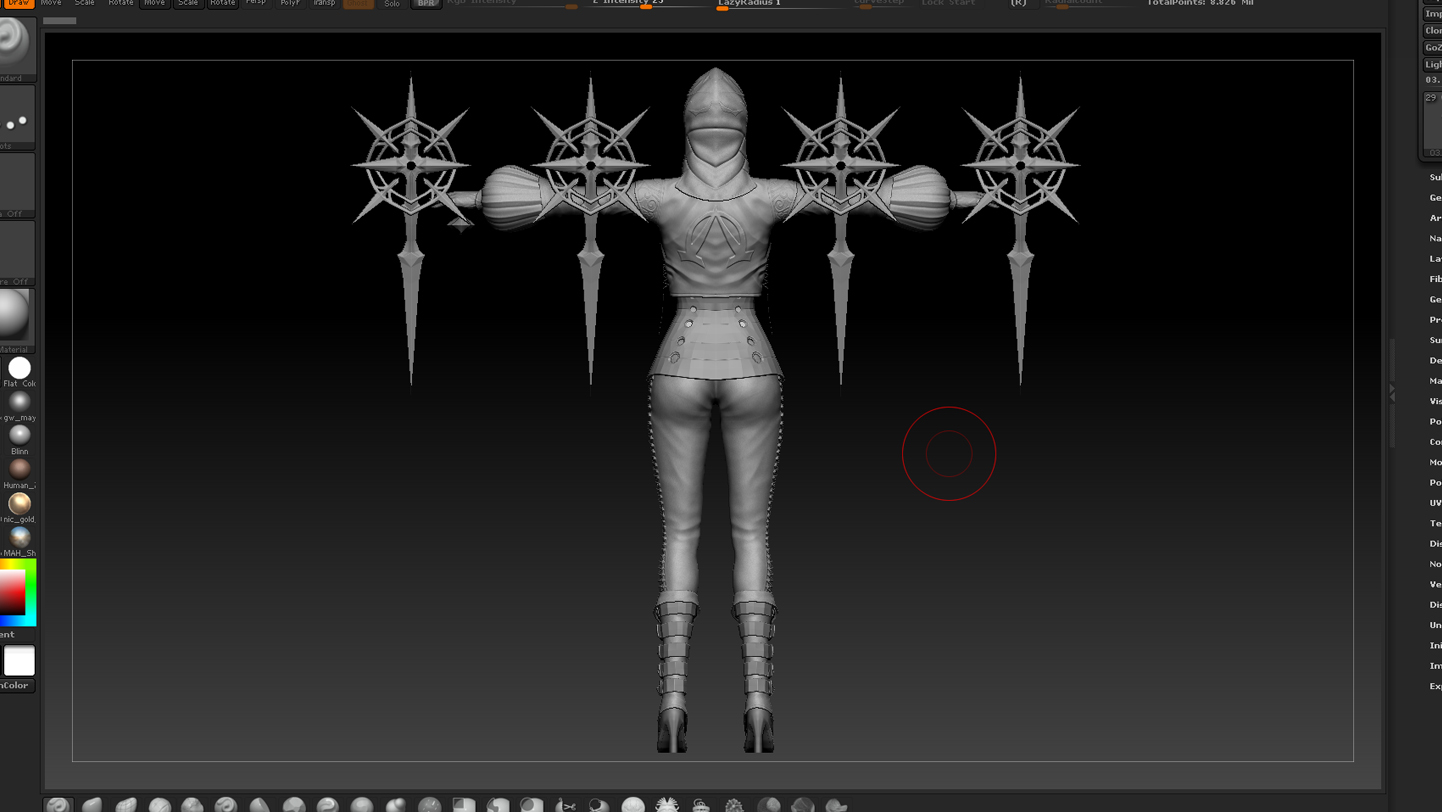
Task: Click the SwitchColor button
Action: pos(17,685)
